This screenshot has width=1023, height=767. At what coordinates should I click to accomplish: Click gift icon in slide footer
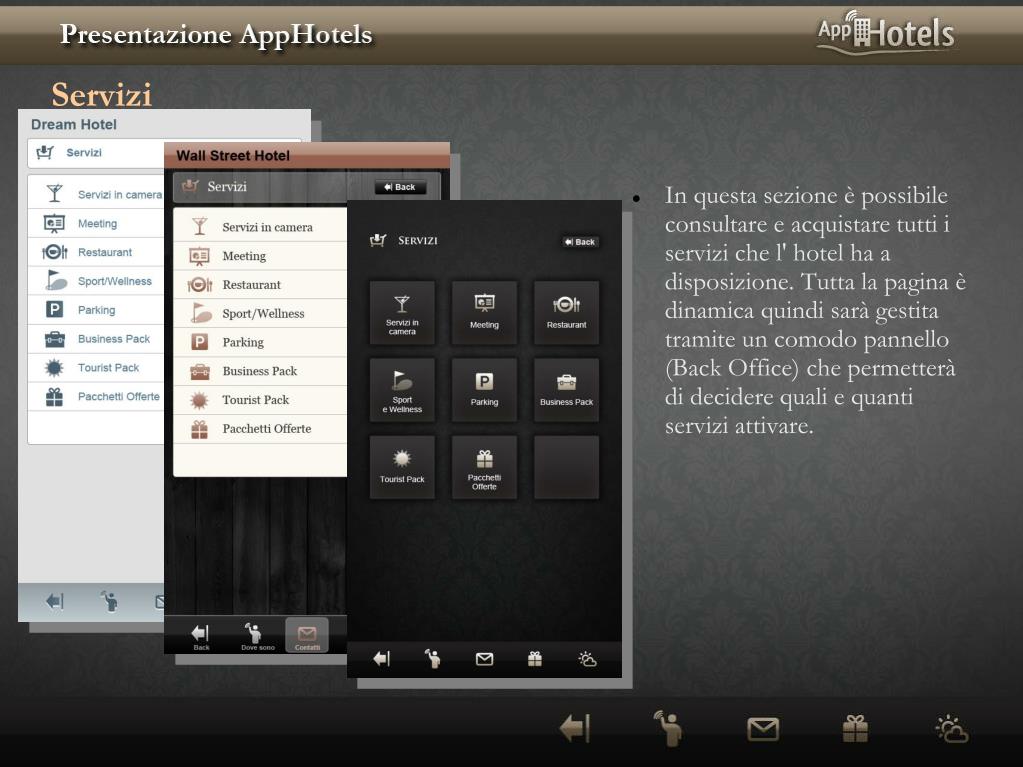(x=855, y=728)
